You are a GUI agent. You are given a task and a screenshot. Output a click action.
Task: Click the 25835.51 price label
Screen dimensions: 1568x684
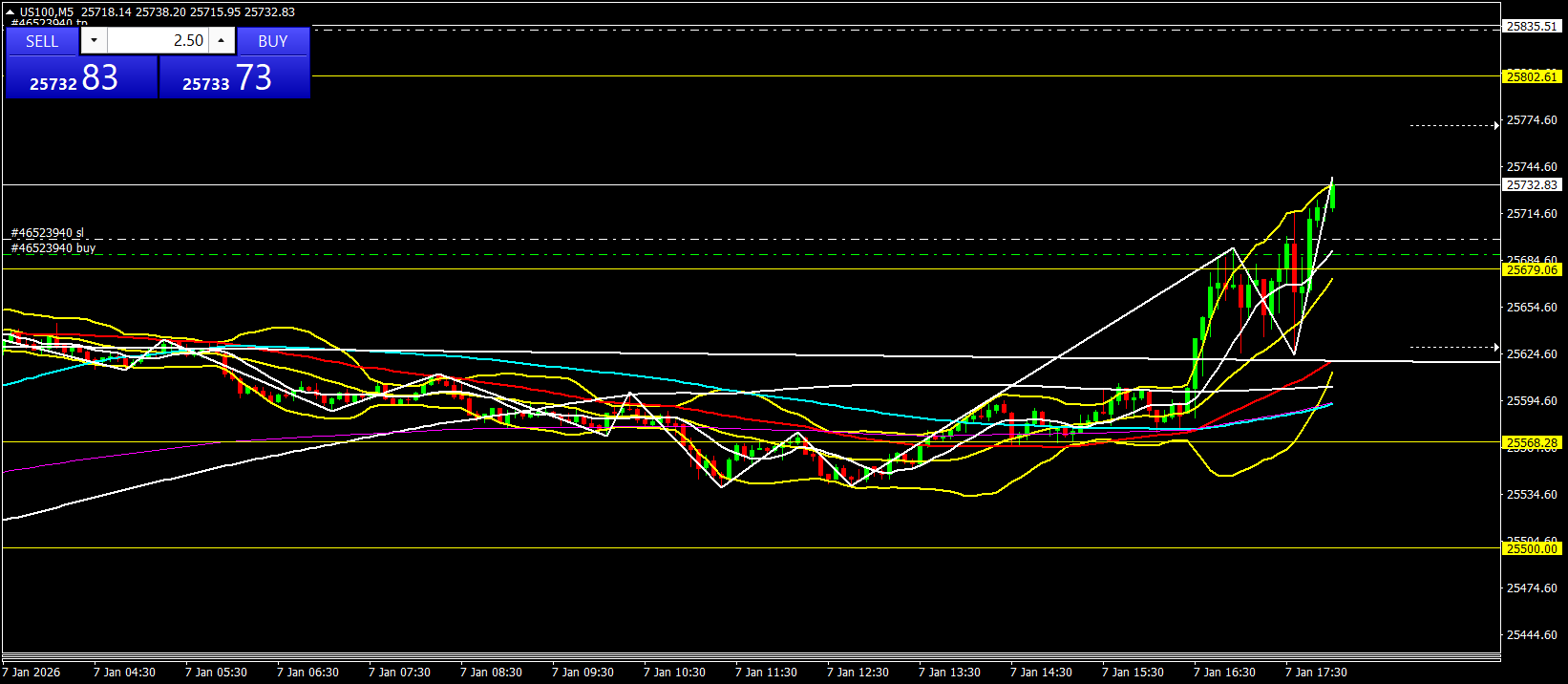(1532, 27)
